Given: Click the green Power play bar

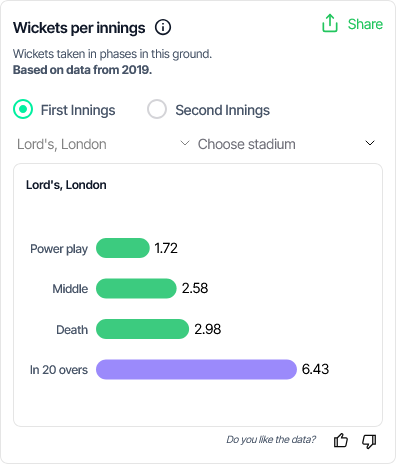Looking at the screenshot, I should 123,248.
